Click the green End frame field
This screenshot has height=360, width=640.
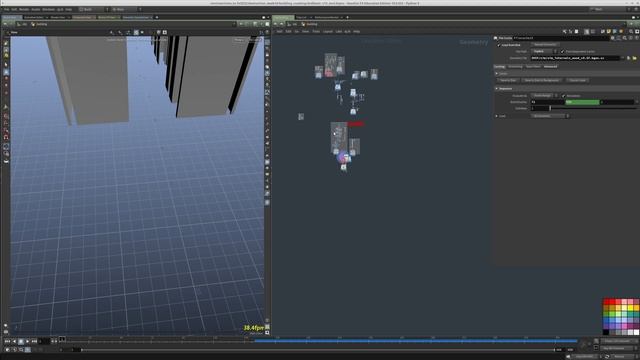click(582, 102)
